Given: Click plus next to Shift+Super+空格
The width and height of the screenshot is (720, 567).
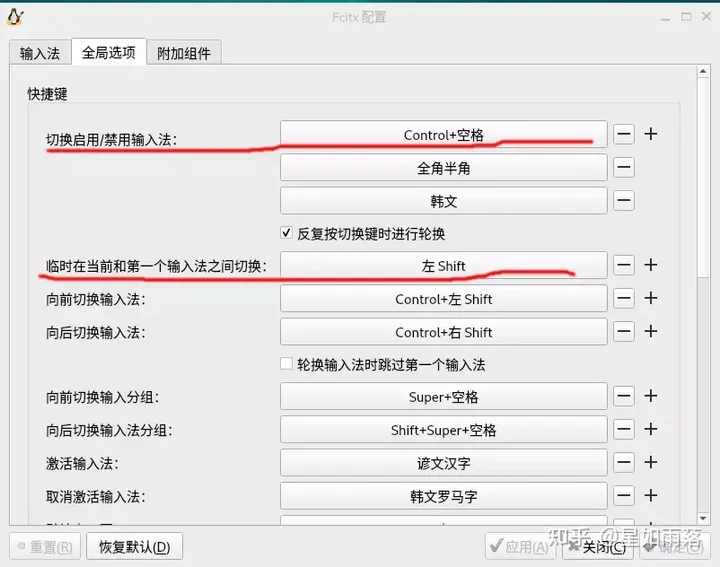Looking at the screenshot, I should pyautogui.click(x=651, y=429).
